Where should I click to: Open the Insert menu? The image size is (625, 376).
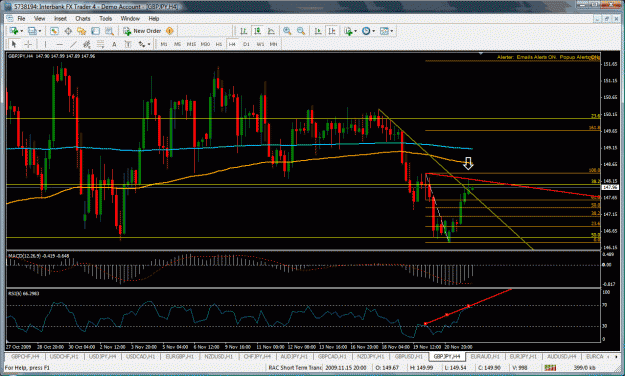(60, 18)
